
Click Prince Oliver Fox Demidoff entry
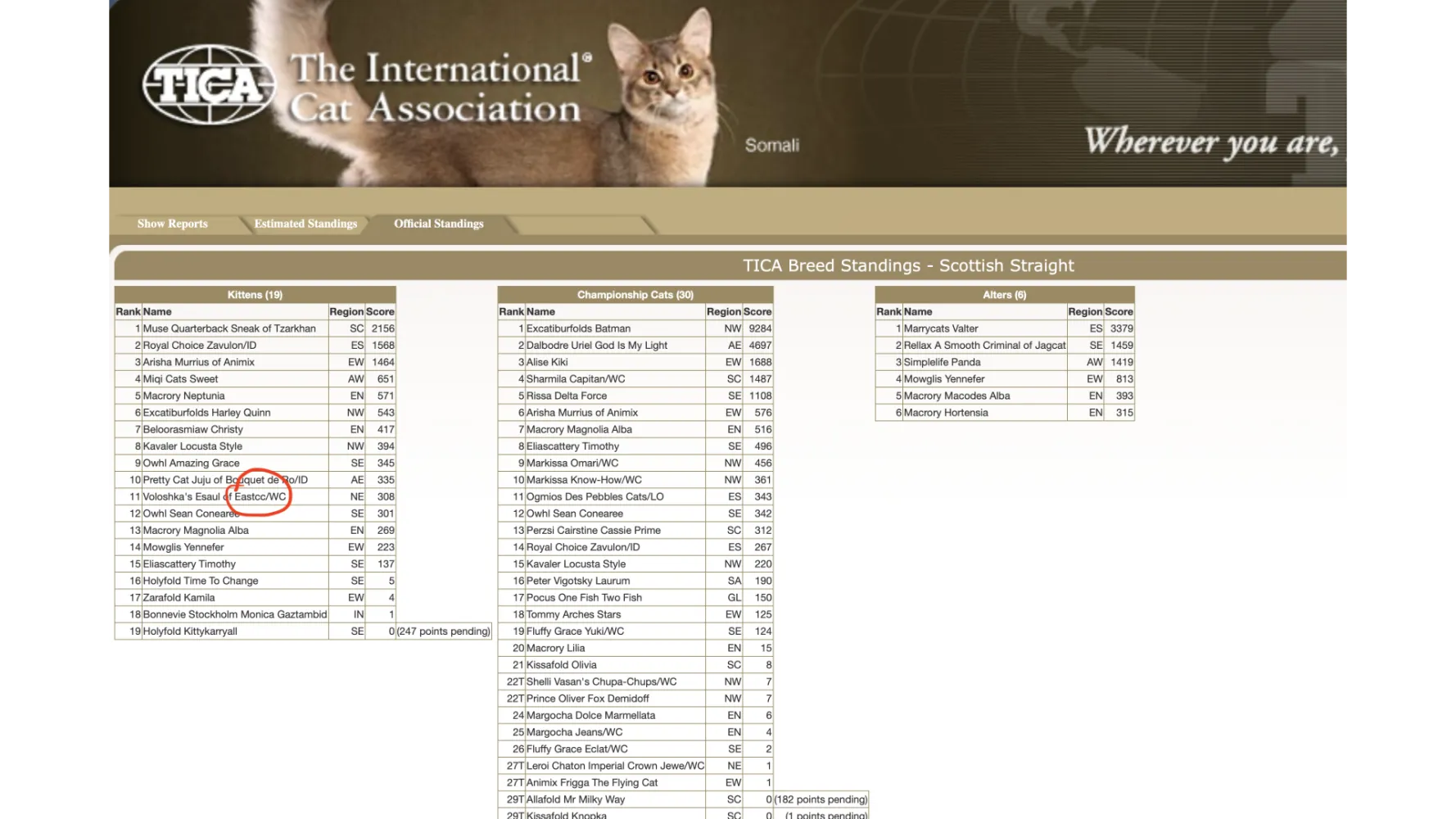click(587, 699)
